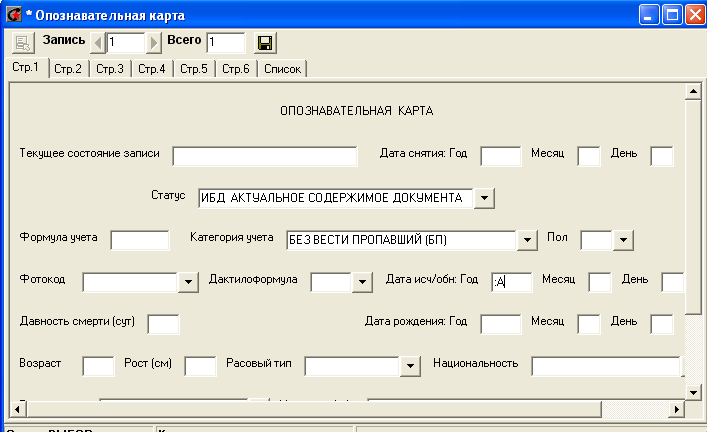707x432 pixels.
Task: Click the Рост (см) field
Action: pos(200,366)
